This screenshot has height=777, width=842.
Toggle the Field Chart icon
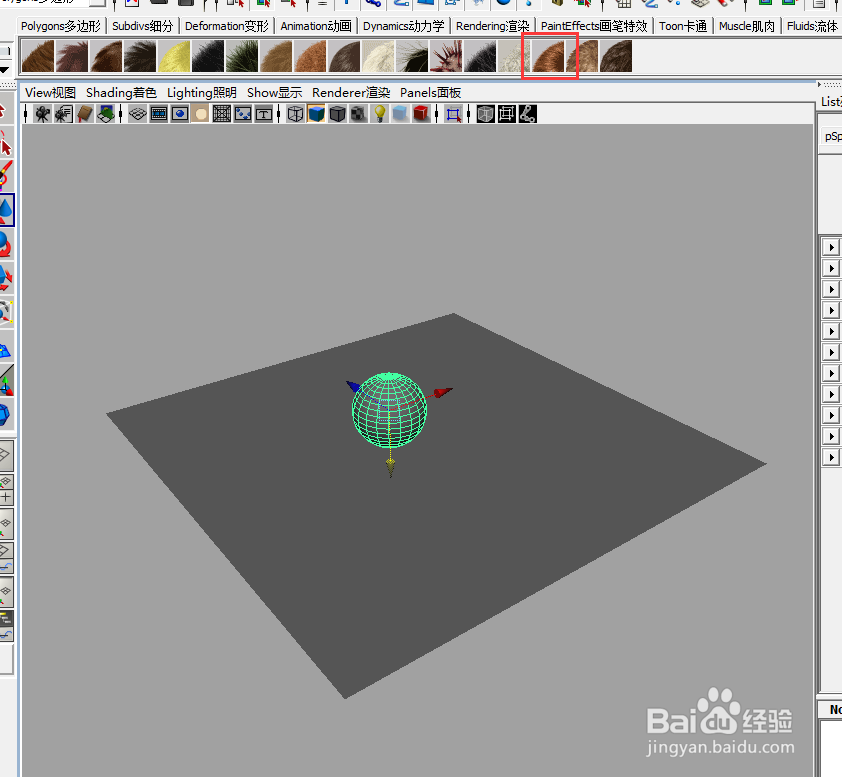tap(221, 114)
